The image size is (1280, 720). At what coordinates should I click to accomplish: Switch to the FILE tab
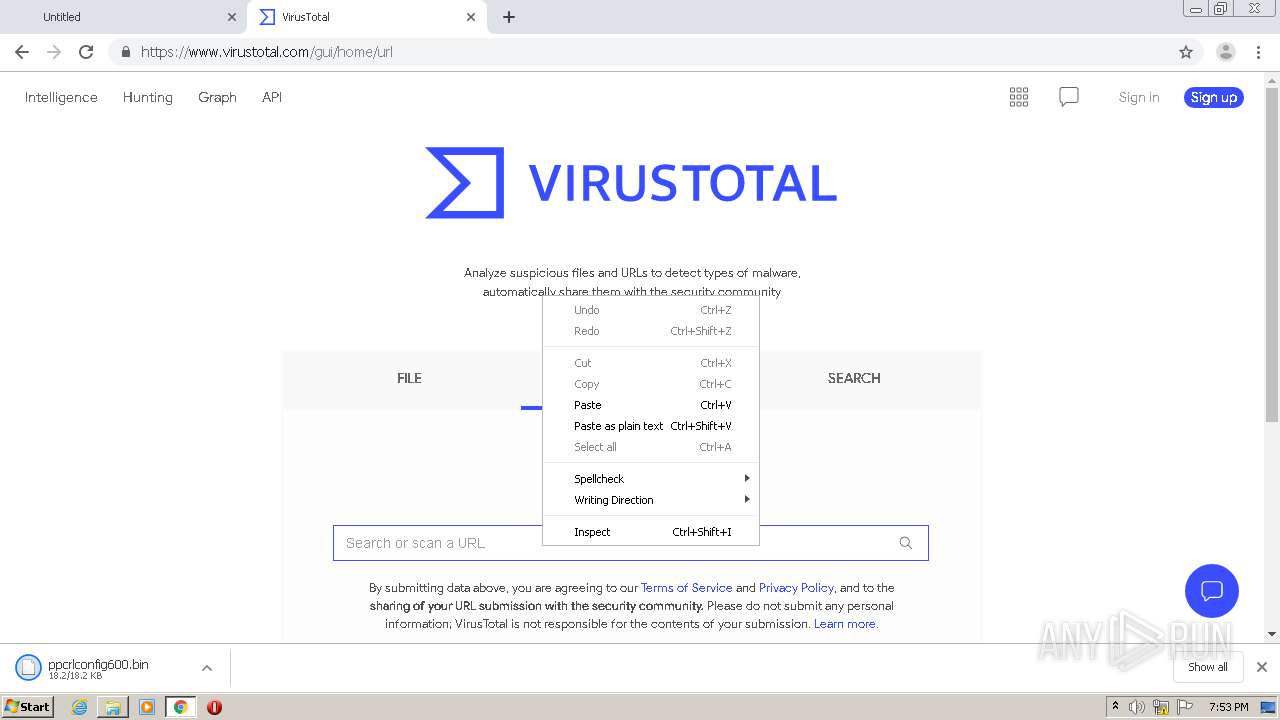[409, 378]
